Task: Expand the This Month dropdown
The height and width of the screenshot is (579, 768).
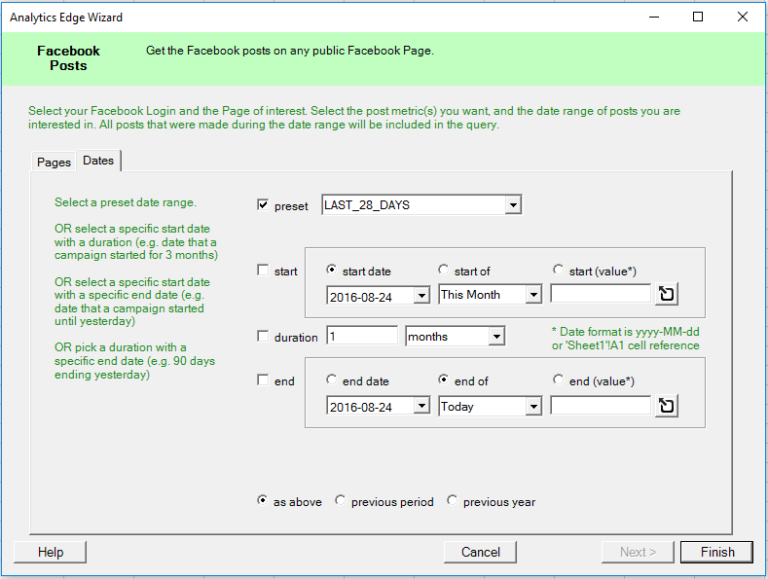Action: point(533,295)
